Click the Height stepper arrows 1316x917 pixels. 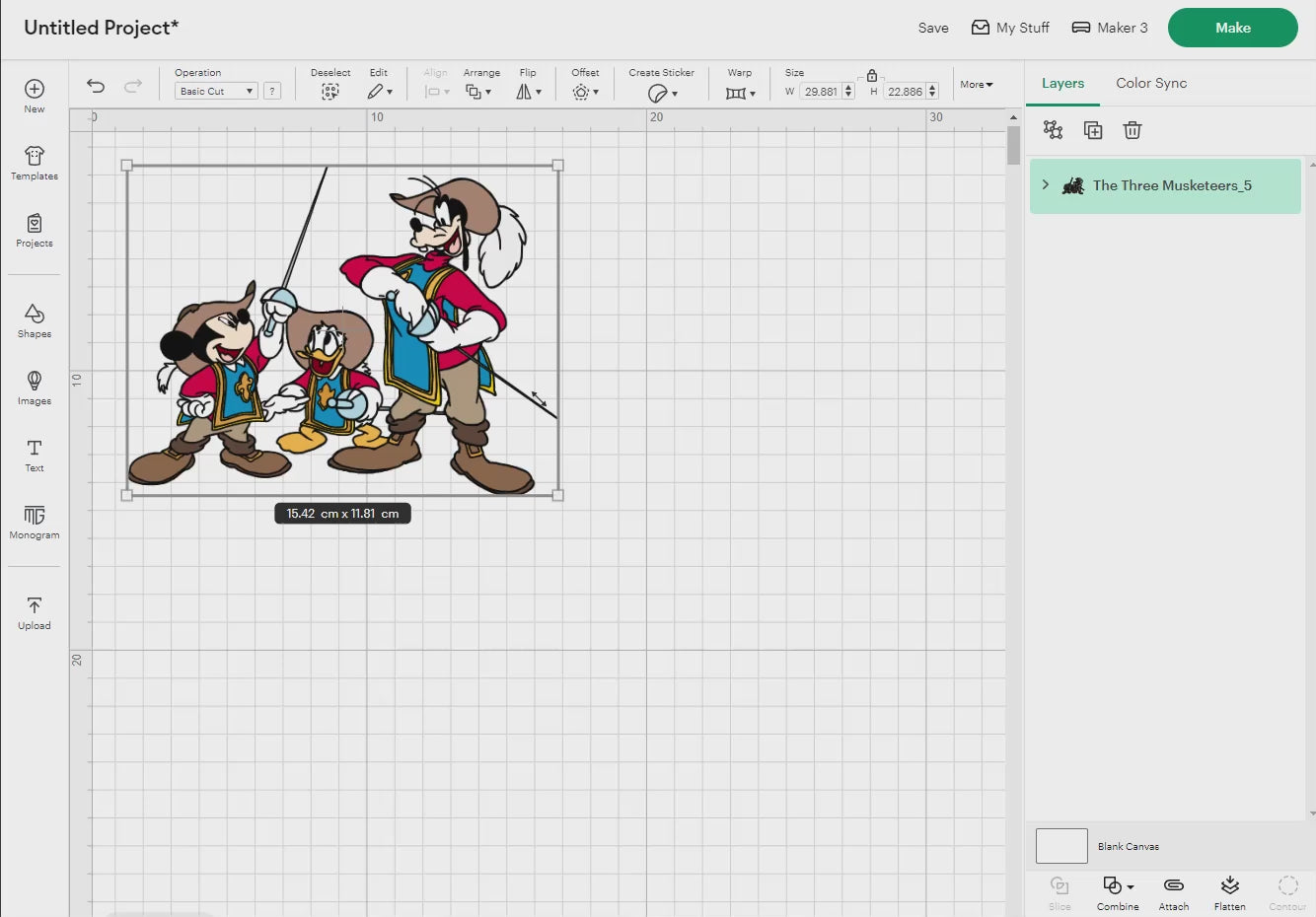coord(932,92)
